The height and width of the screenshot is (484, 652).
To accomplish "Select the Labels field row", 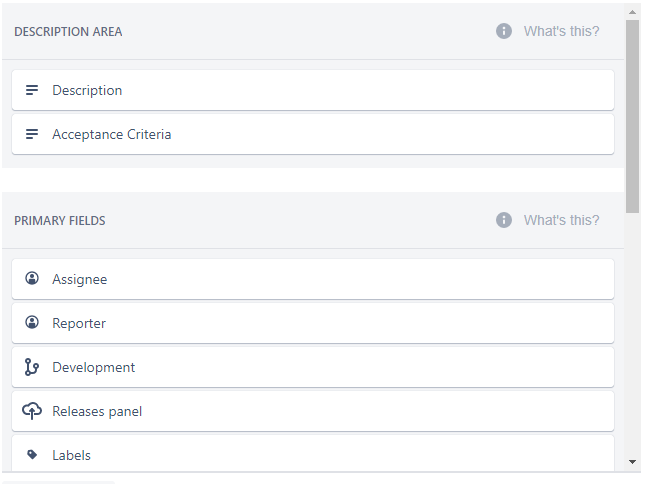I will 312,455.
